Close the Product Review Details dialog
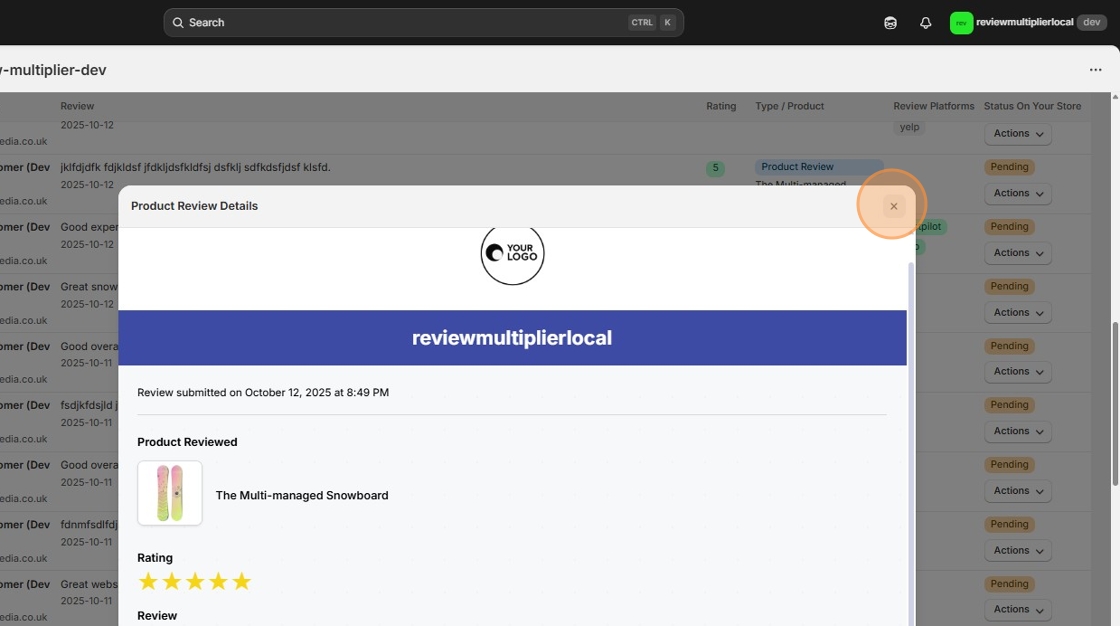This screenshot has width=1120, height=626. click(x=893, y=207)
